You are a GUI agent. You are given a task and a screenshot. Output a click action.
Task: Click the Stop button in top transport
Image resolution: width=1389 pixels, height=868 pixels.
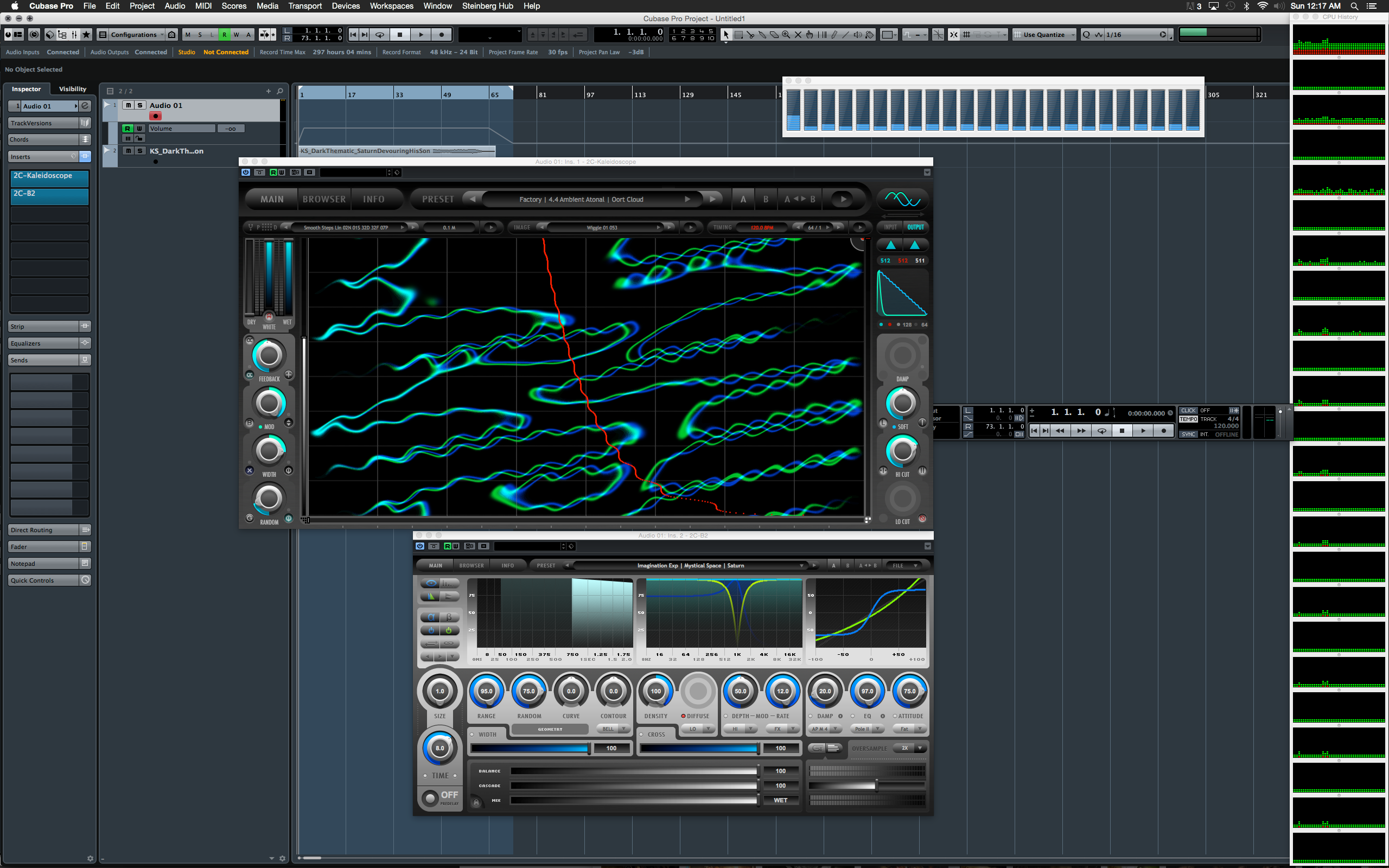coord(400,35)
